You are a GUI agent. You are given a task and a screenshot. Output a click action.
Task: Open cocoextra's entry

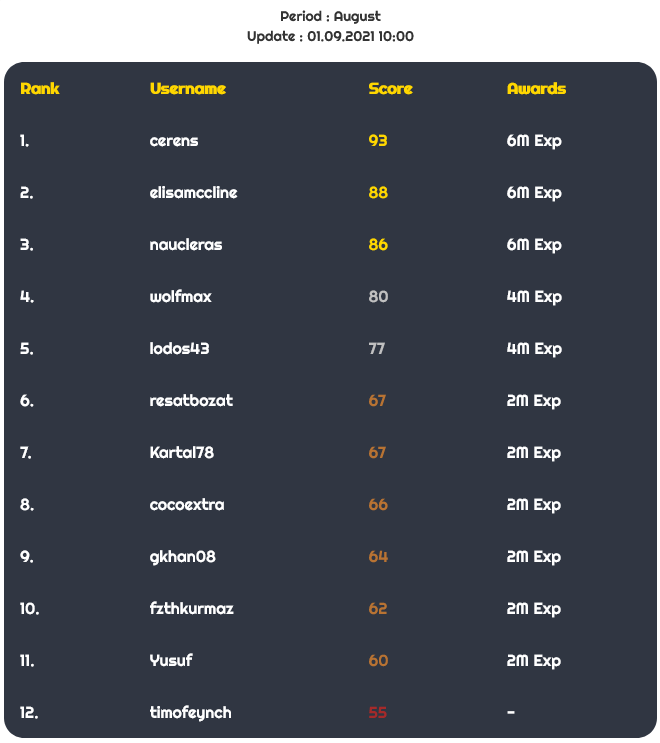[x=187, y=505]
